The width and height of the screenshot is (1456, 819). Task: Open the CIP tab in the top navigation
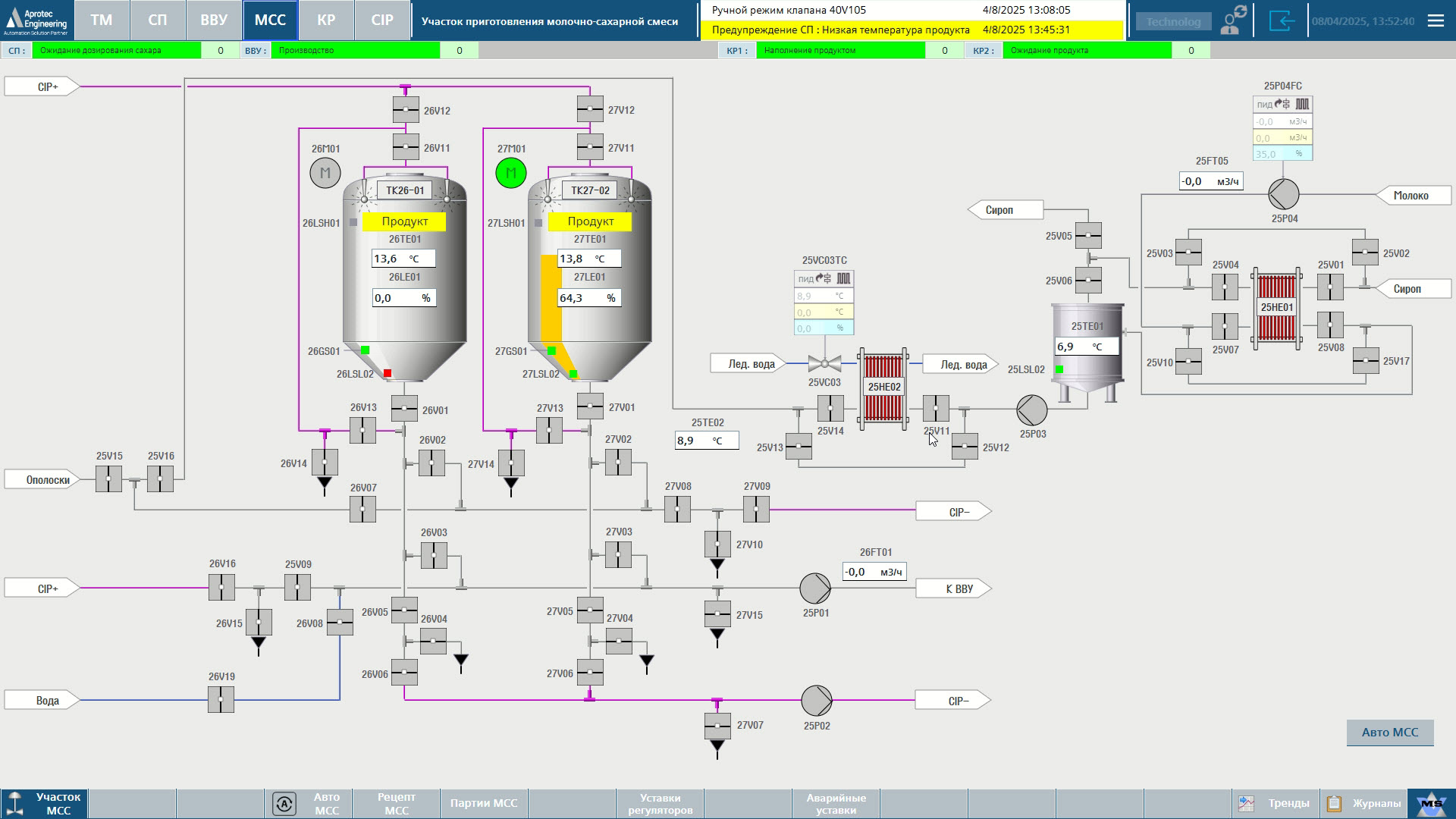coord(382,20)
